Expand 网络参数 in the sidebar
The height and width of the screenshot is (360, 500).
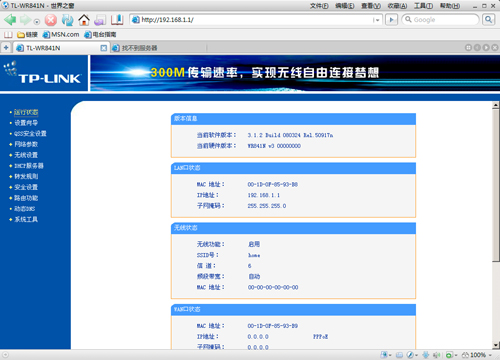click(26, 144)
